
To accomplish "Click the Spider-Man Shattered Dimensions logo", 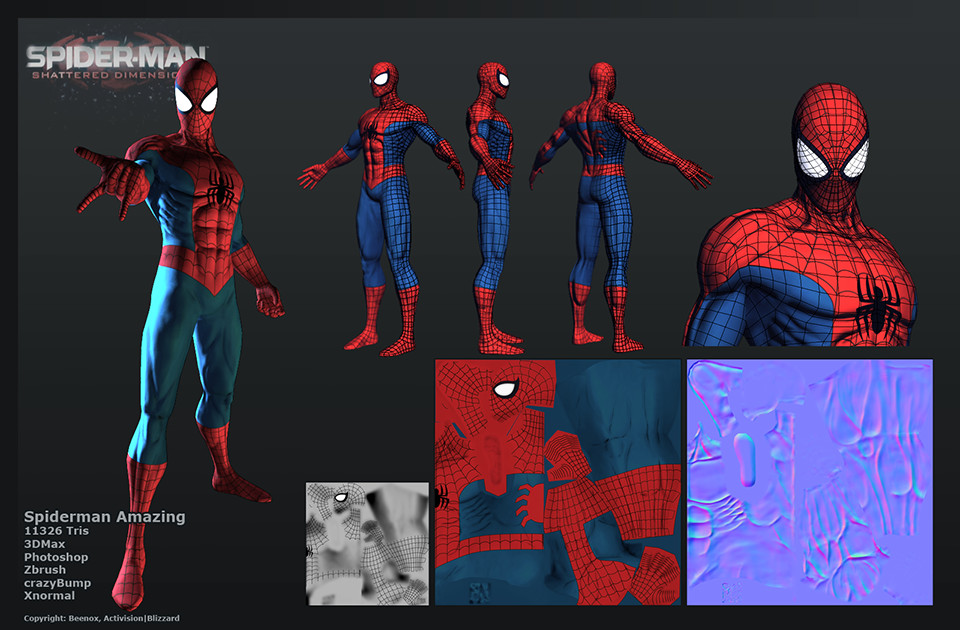I will tap(115, 62).
